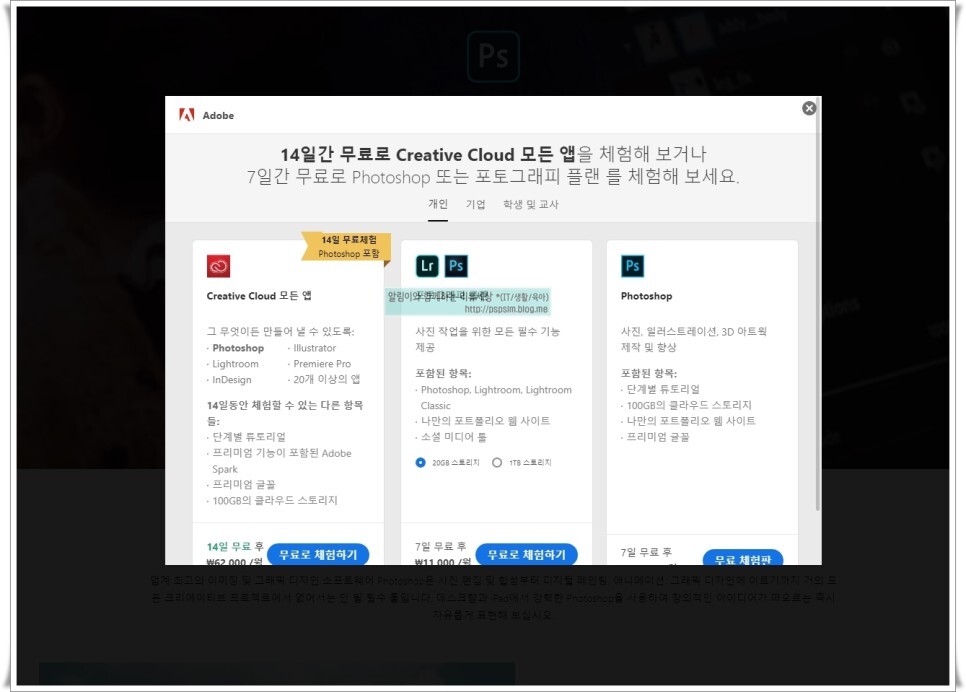Click InDesign in the app list
Viewport: 966px width, 692px height.
232,380
